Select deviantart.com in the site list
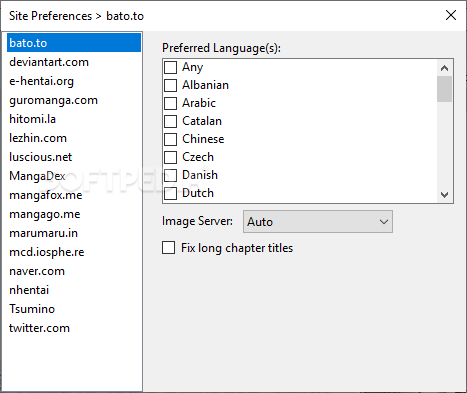Image resolution: width=467 pixels, height=393 pixels. pos(74,62)
